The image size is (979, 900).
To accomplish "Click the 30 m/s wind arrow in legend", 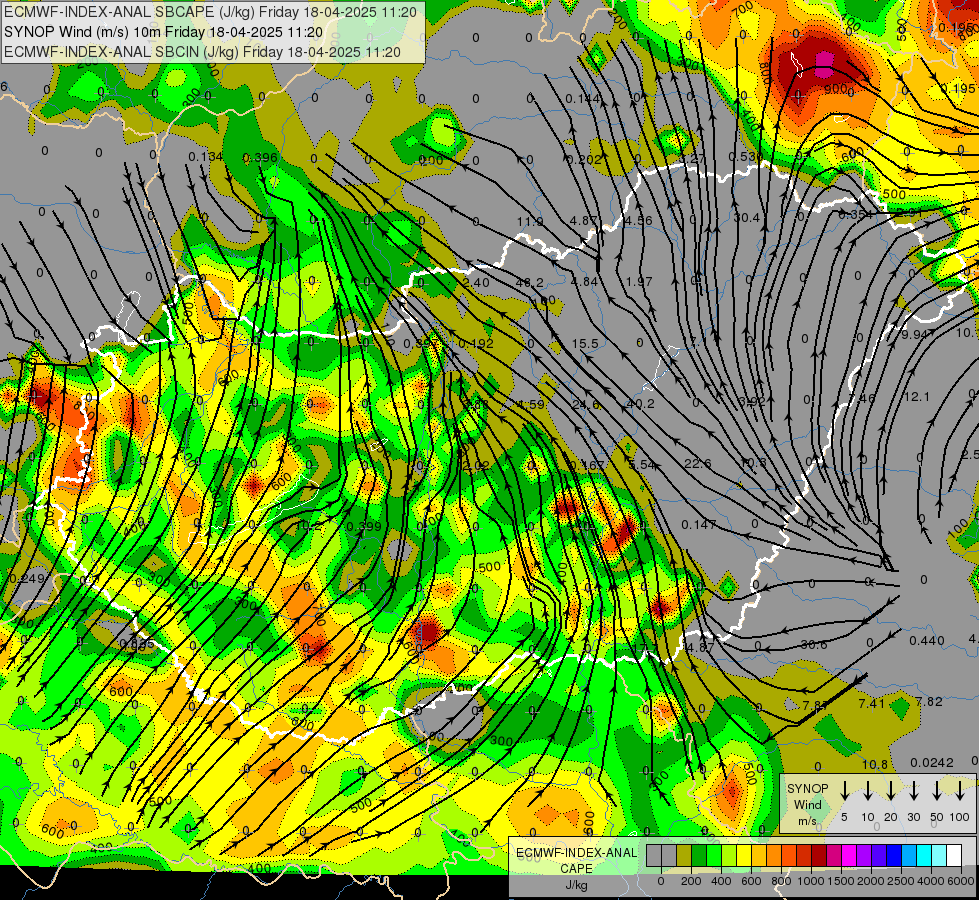I will [x=913, y=791].
